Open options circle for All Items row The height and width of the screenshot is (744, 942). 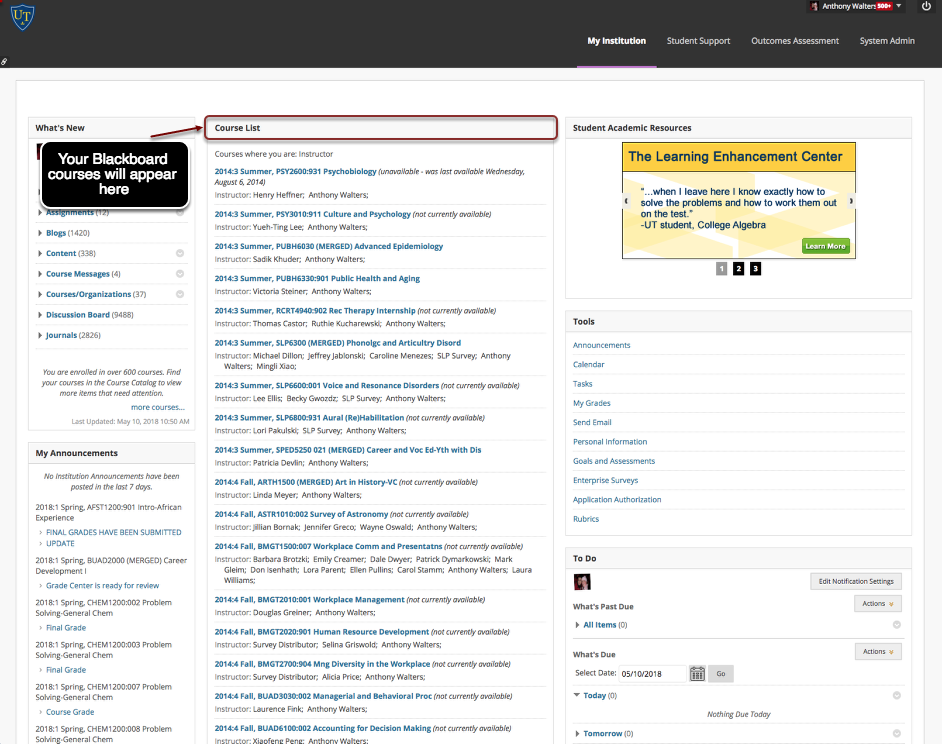pos(896,625)
